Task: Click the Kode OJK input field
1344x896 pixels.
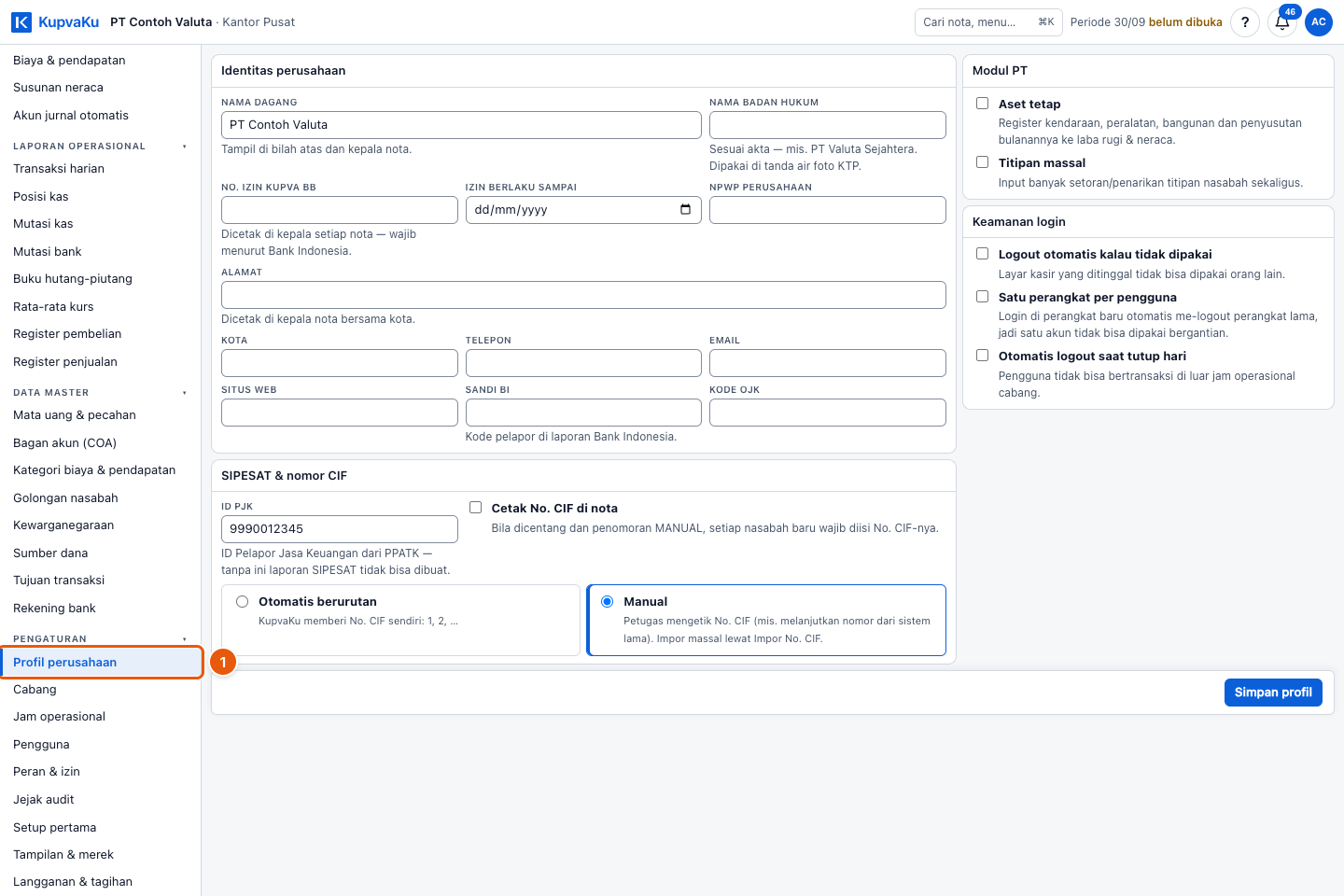Action: pos(828,413)
